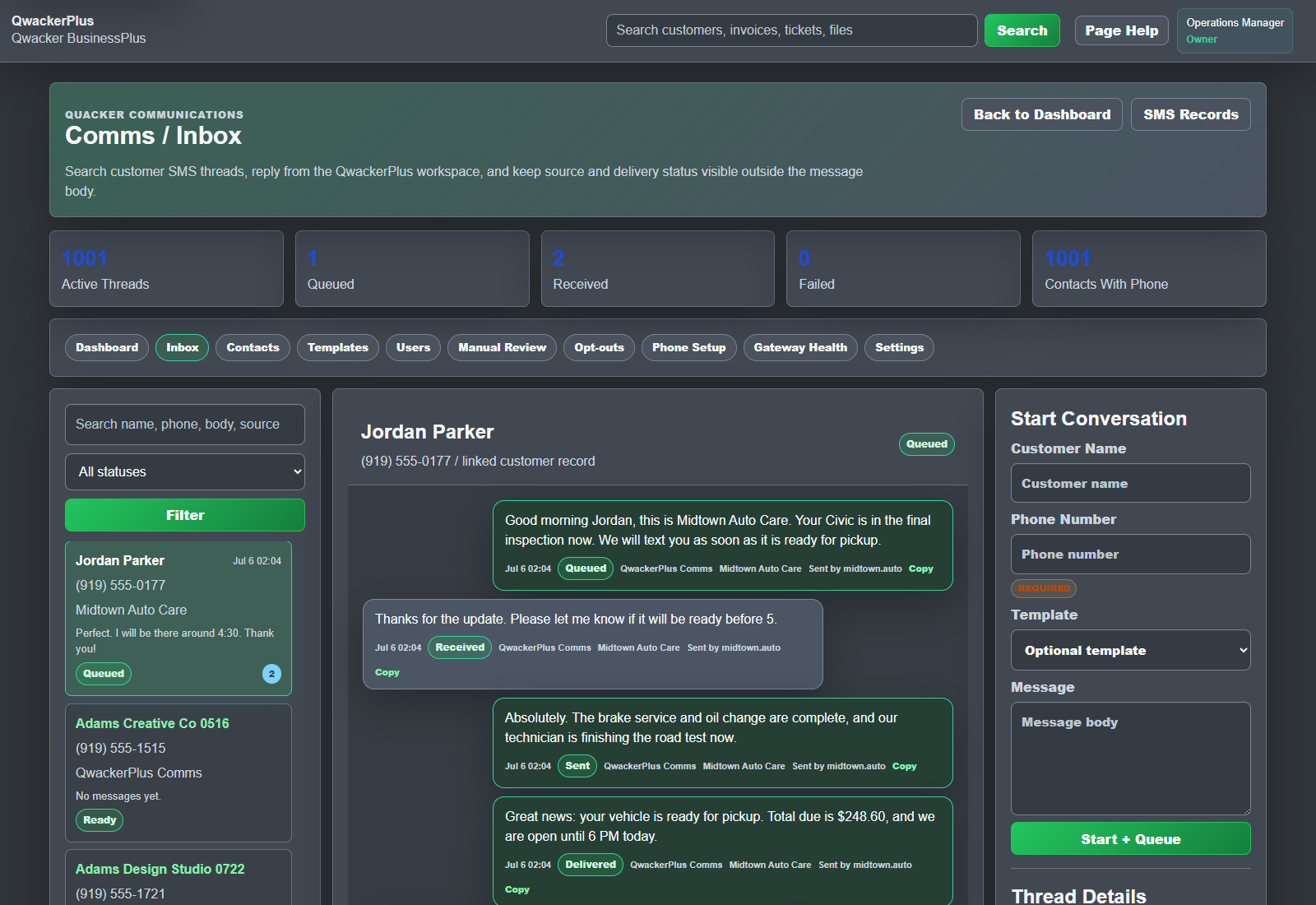Click the Ready badge on Adams Creative Co
This screenshot has width=1316, height=905.
click(x=100, y=820)
